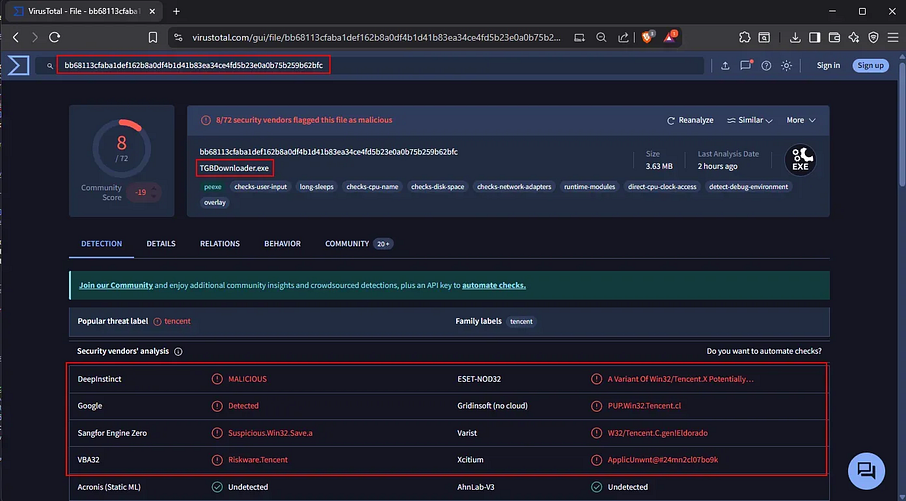Click the peexe tag
906x501 pixels.
coord(213,187)
